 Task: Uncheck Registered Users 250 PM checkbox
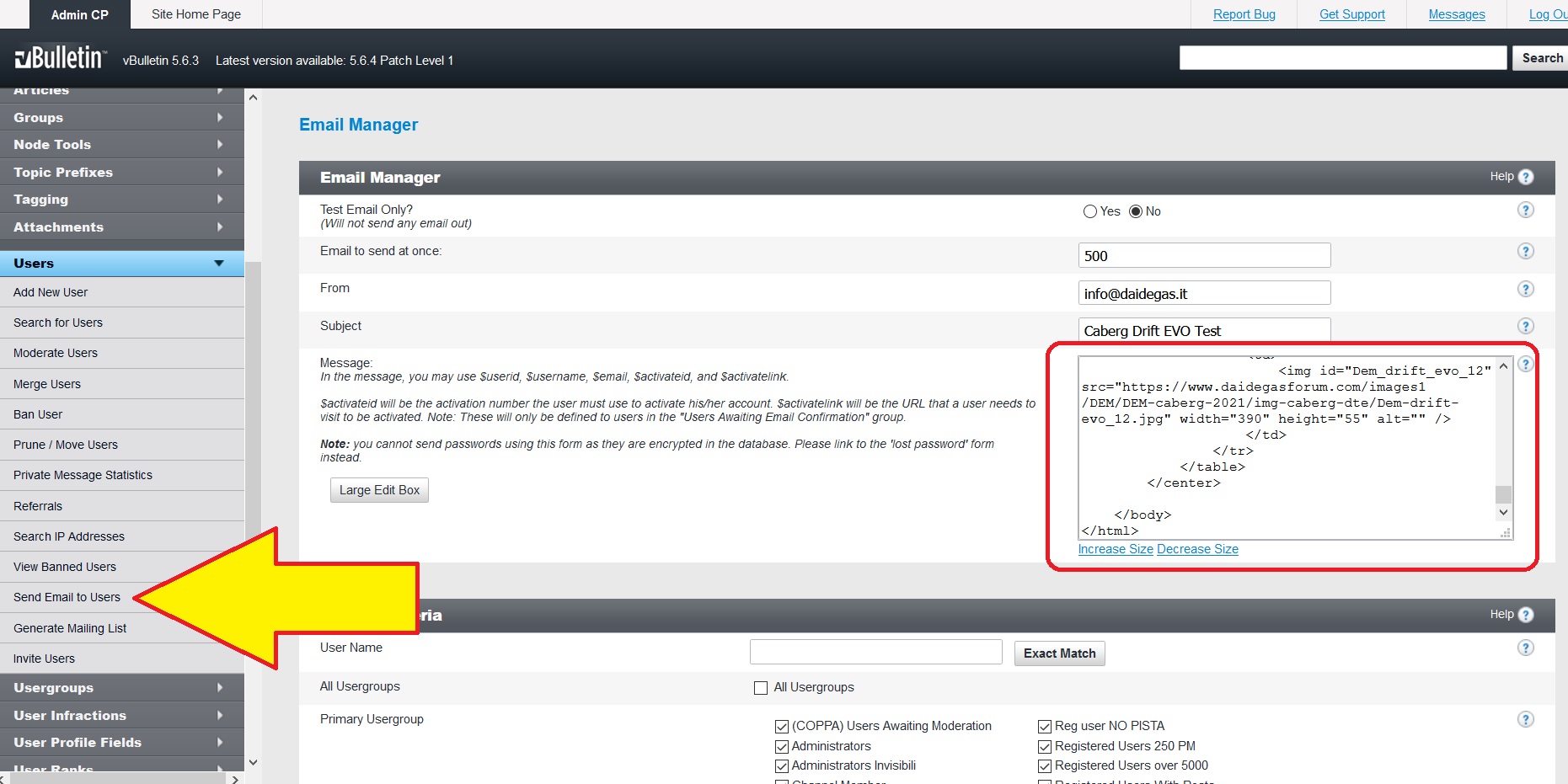pos(1045,746)
